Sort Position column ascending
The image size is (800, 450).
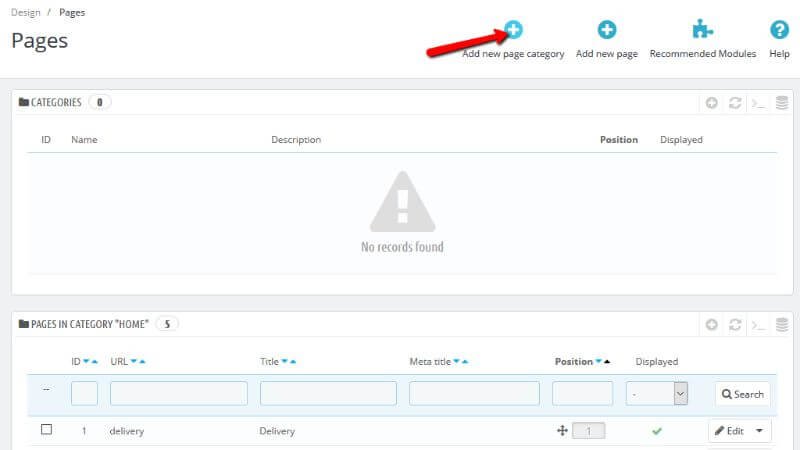[x=607, y=361]
